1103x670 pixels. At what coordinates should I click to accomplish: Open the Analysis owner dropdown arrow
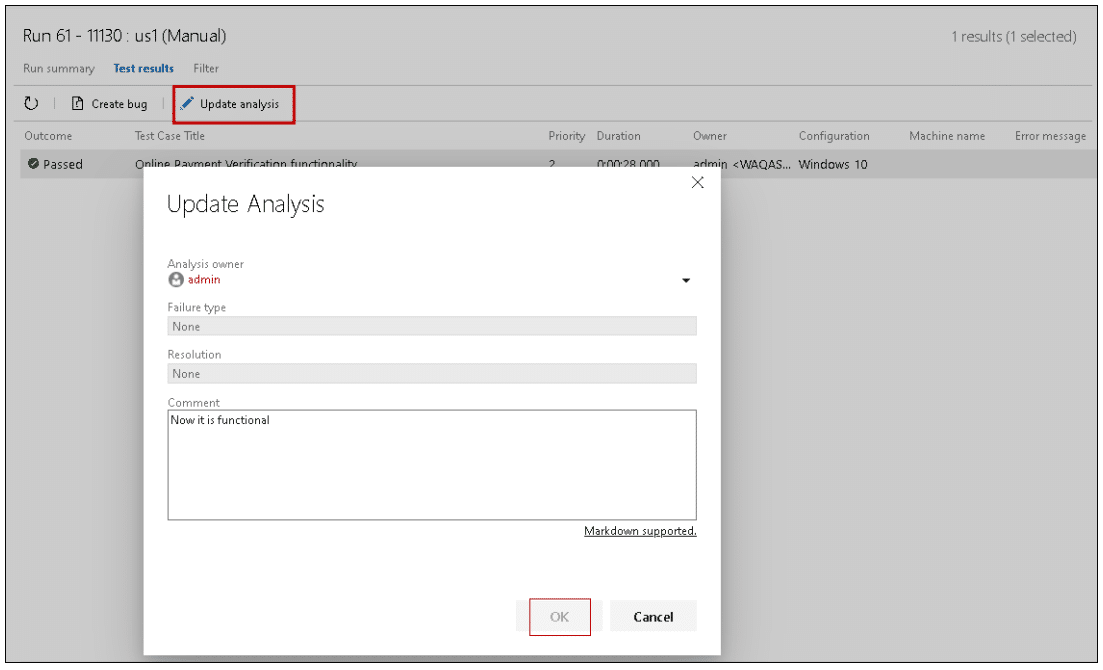pyautogui.click(x=686, y=281)
